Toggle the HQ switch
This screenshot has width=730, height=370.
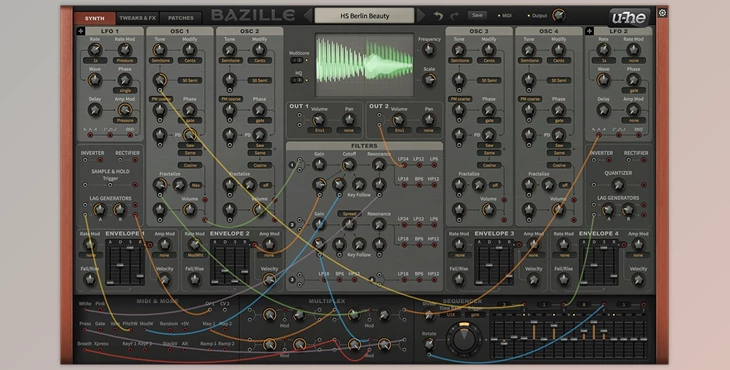(296, 80)
